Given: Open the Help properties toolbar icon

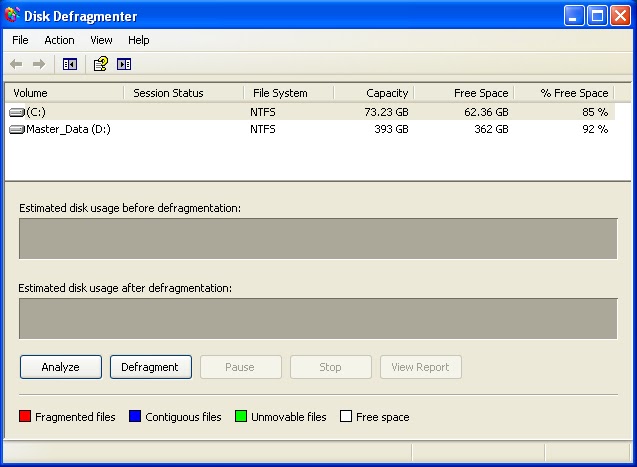Looking at the screenshot, I should point(100,64).
